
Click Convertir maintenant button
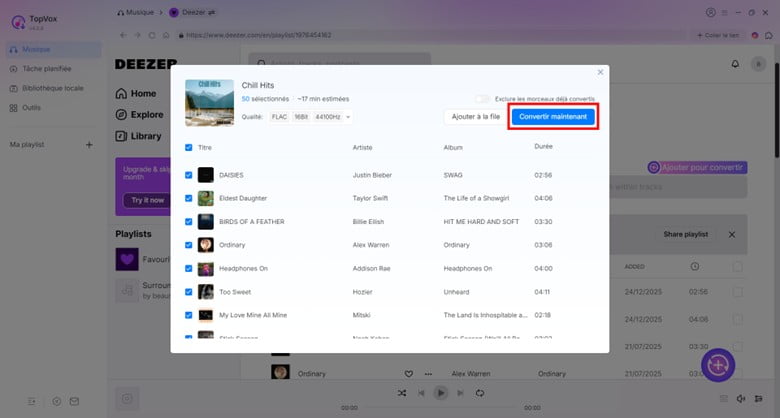point(553,116)
